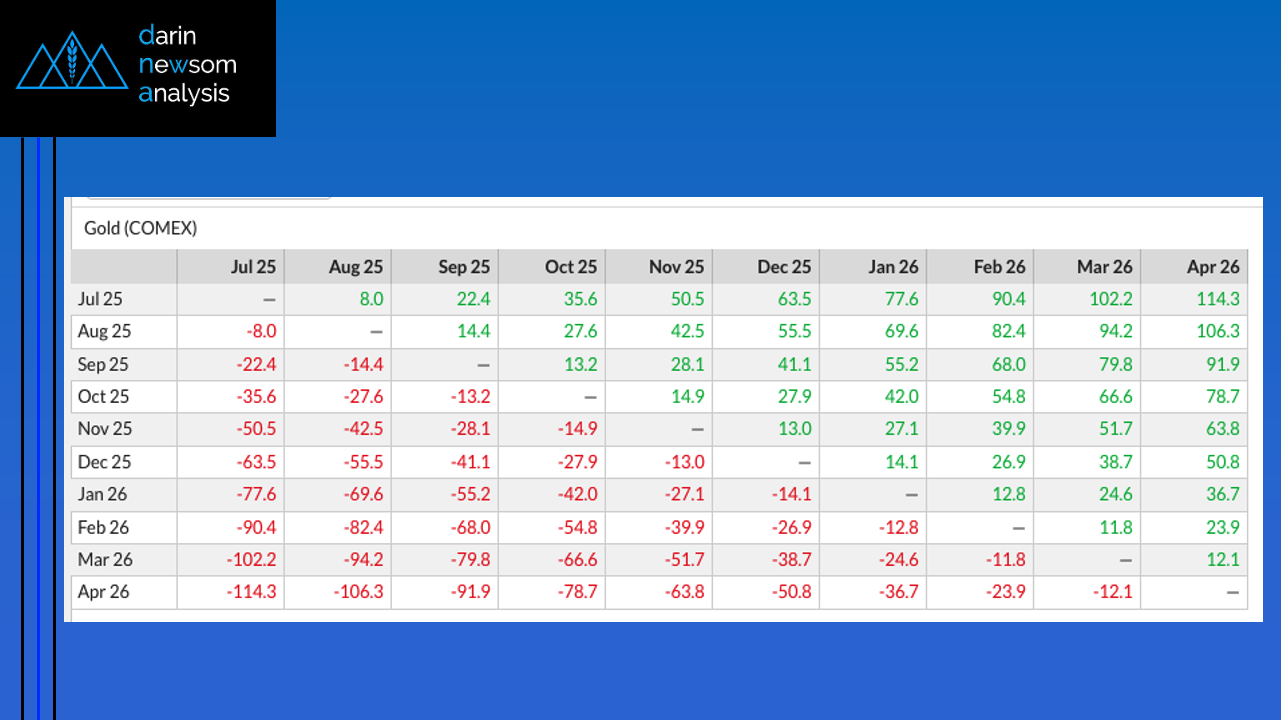The width and height of the screenshot is (1281, 720).
Task: Select the Apr 26 row label
Action: (104, 592)
